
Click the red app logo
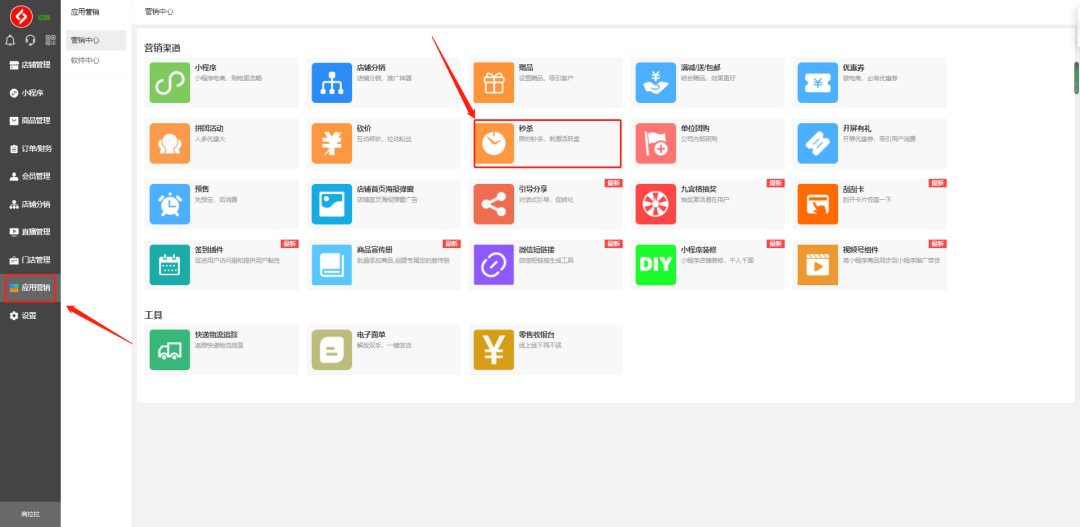(x=21, y=16)
